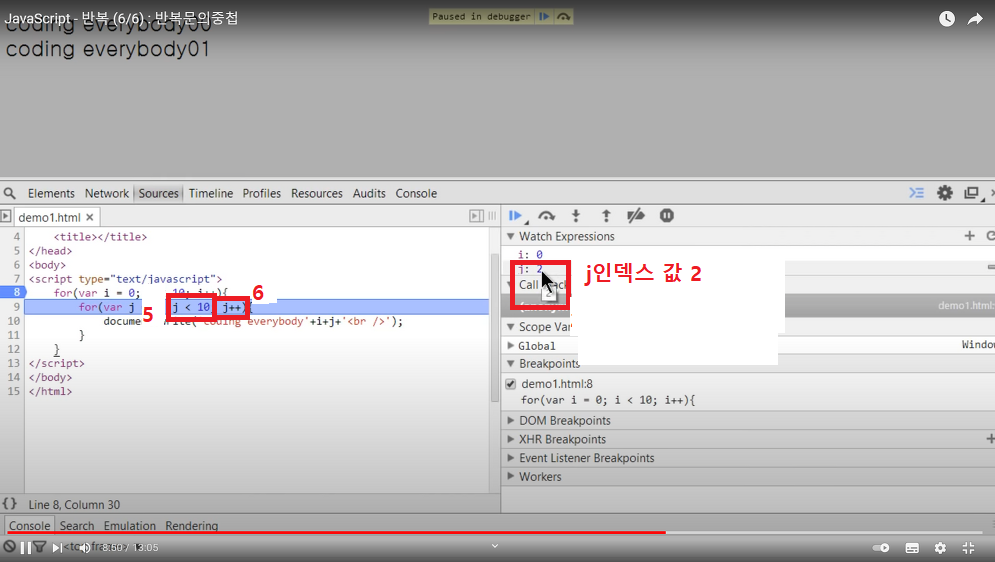Expand Event Listener Breakpoints section
This screenshot has width=995, height=562.
(510, 457)
